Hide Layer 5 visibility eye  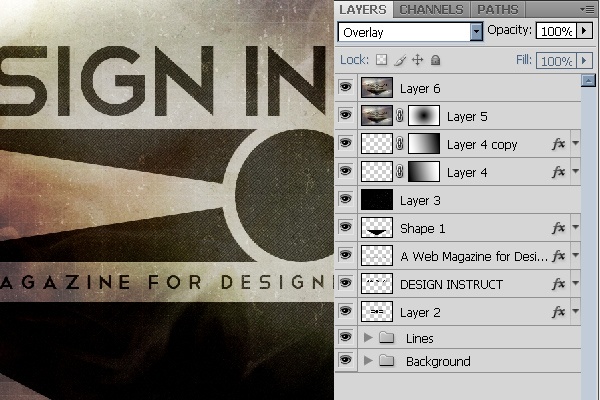point(346,115)
